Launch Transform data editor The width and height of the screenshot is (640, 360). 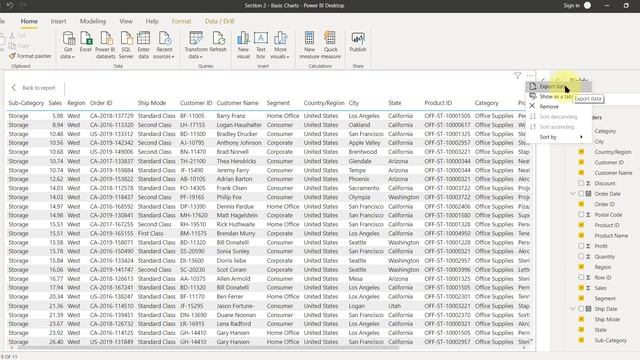(x=196, y=44)
